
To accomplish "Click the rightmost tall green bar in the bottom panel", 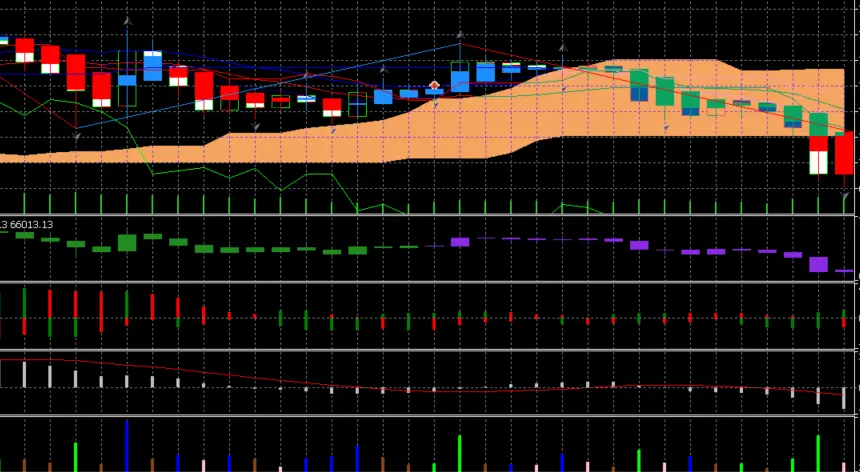I will coord(818,452).
